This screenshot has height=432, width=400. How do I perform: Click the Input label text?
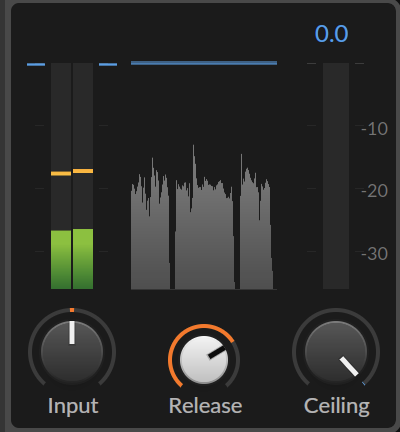[x=73, y=406]
